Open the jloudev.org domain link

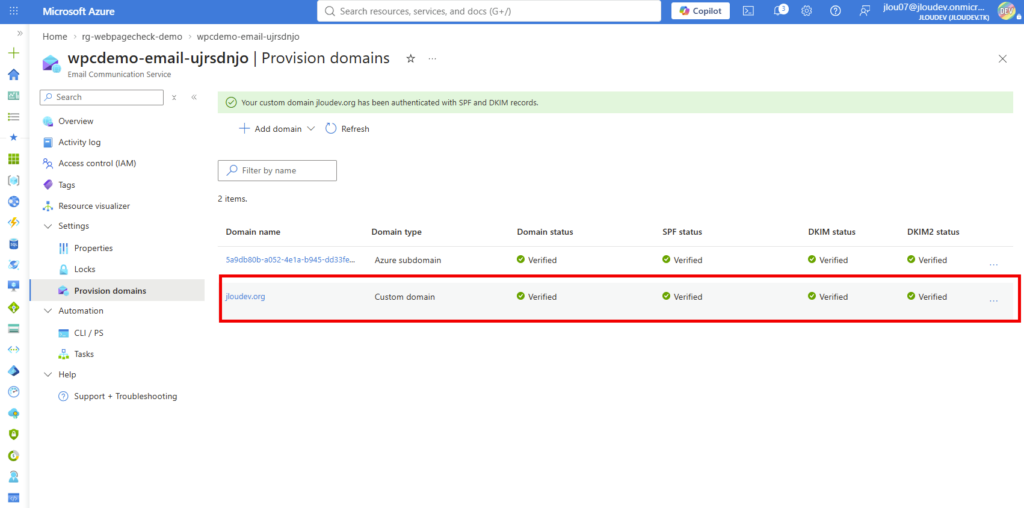coord(246,296)
